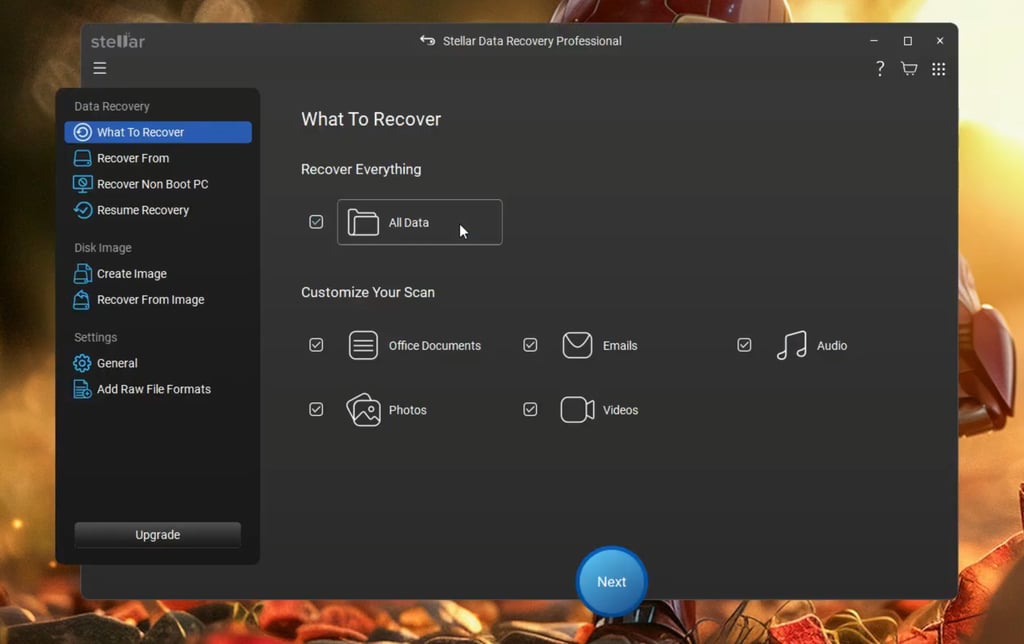Click the hamburger menu icon
Viewport: 1024px width, 644px height.
click(x=100, y=68)
